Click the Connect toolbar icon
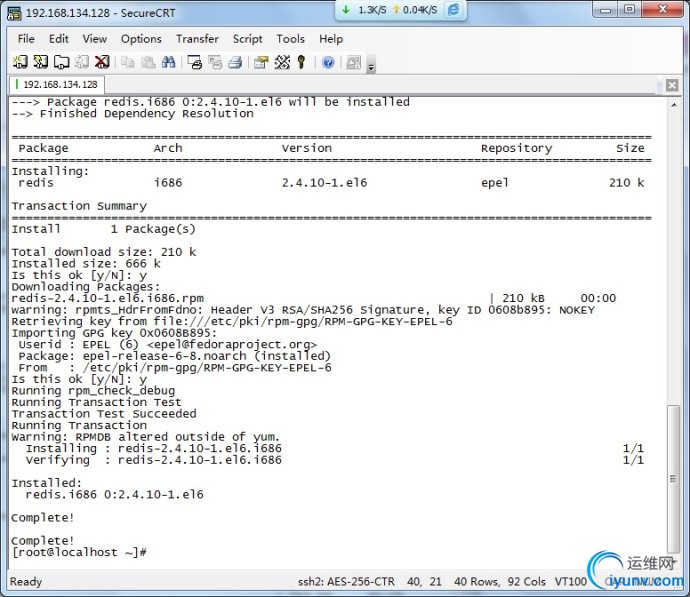 pos(20,62)
